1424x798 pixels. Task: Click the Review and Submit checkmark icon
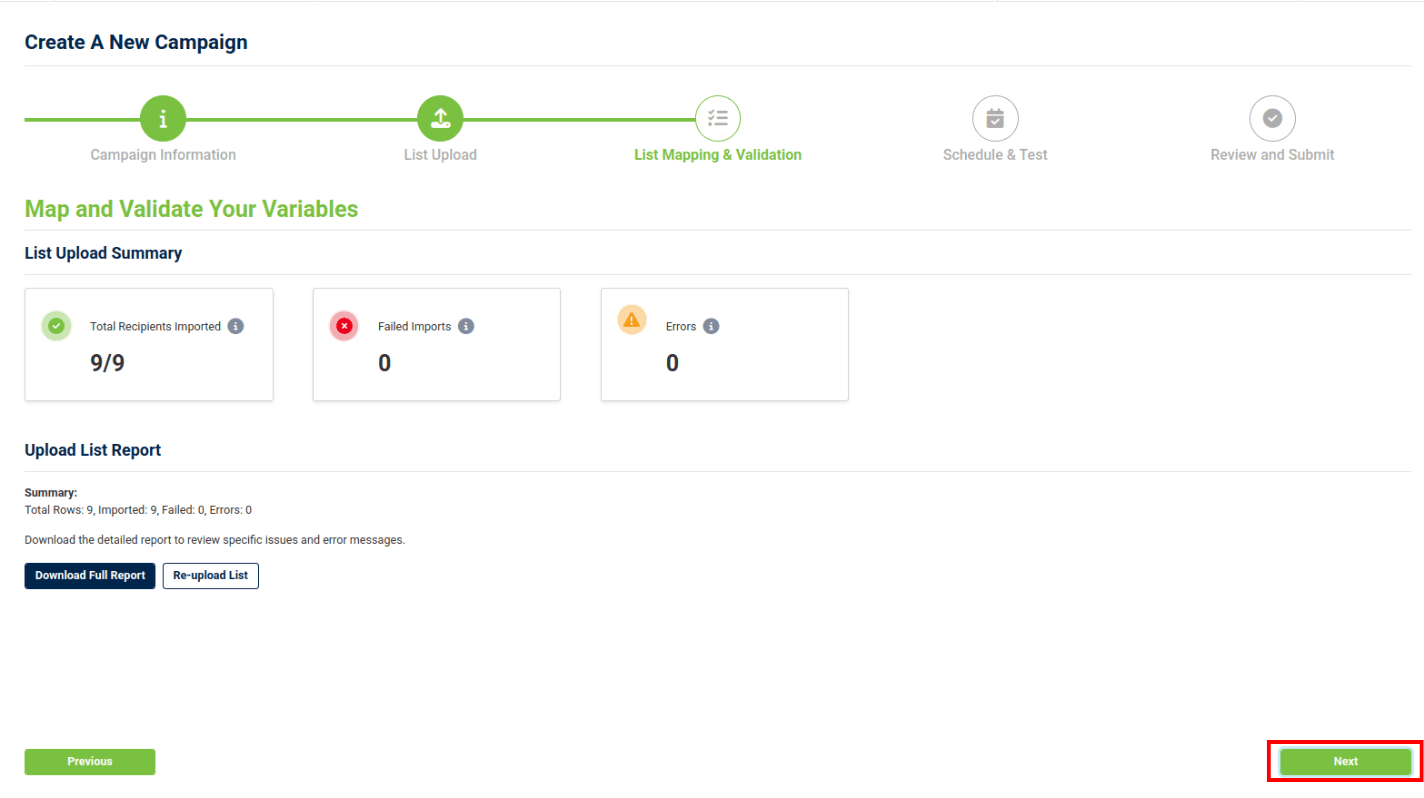click(1272, 119)
